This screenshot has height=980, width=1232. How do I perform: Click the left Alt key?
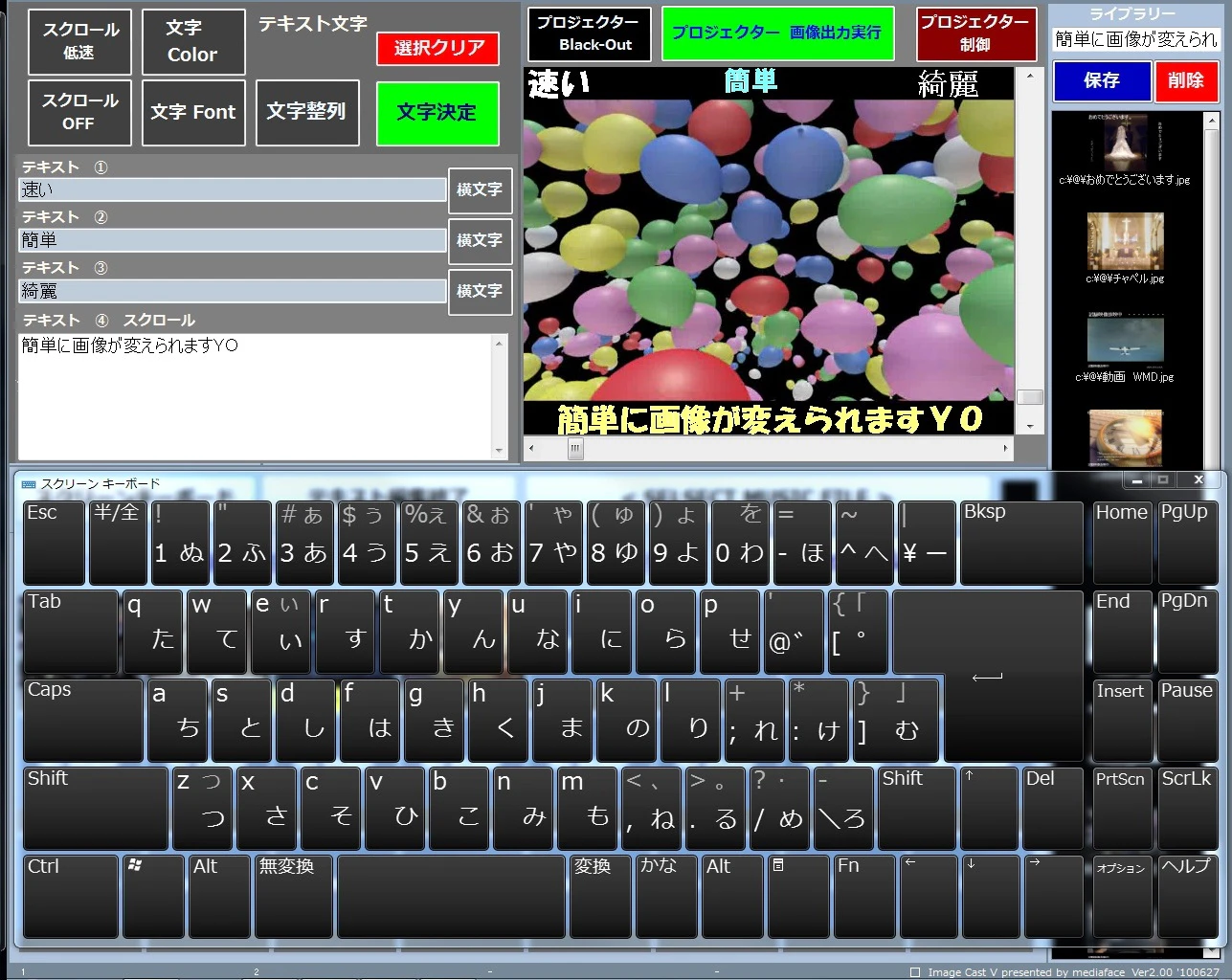click(219, 896)
